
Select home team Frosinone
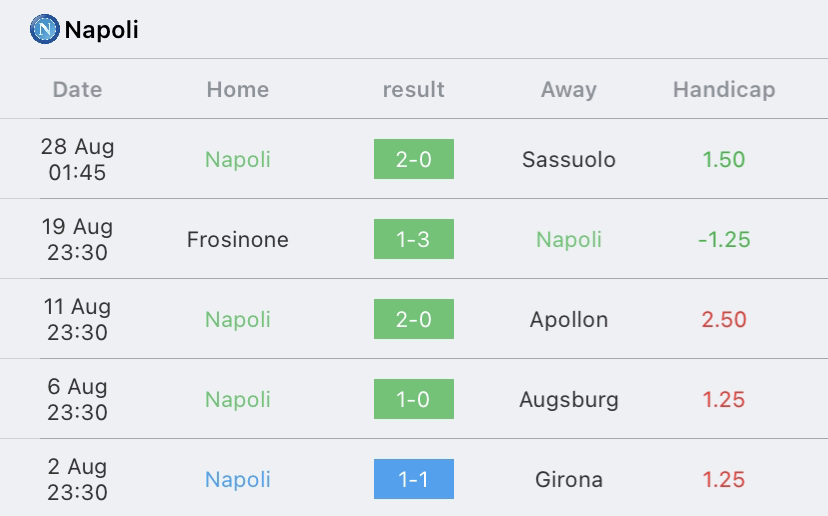pyautogui.click(x=238, y=239)
